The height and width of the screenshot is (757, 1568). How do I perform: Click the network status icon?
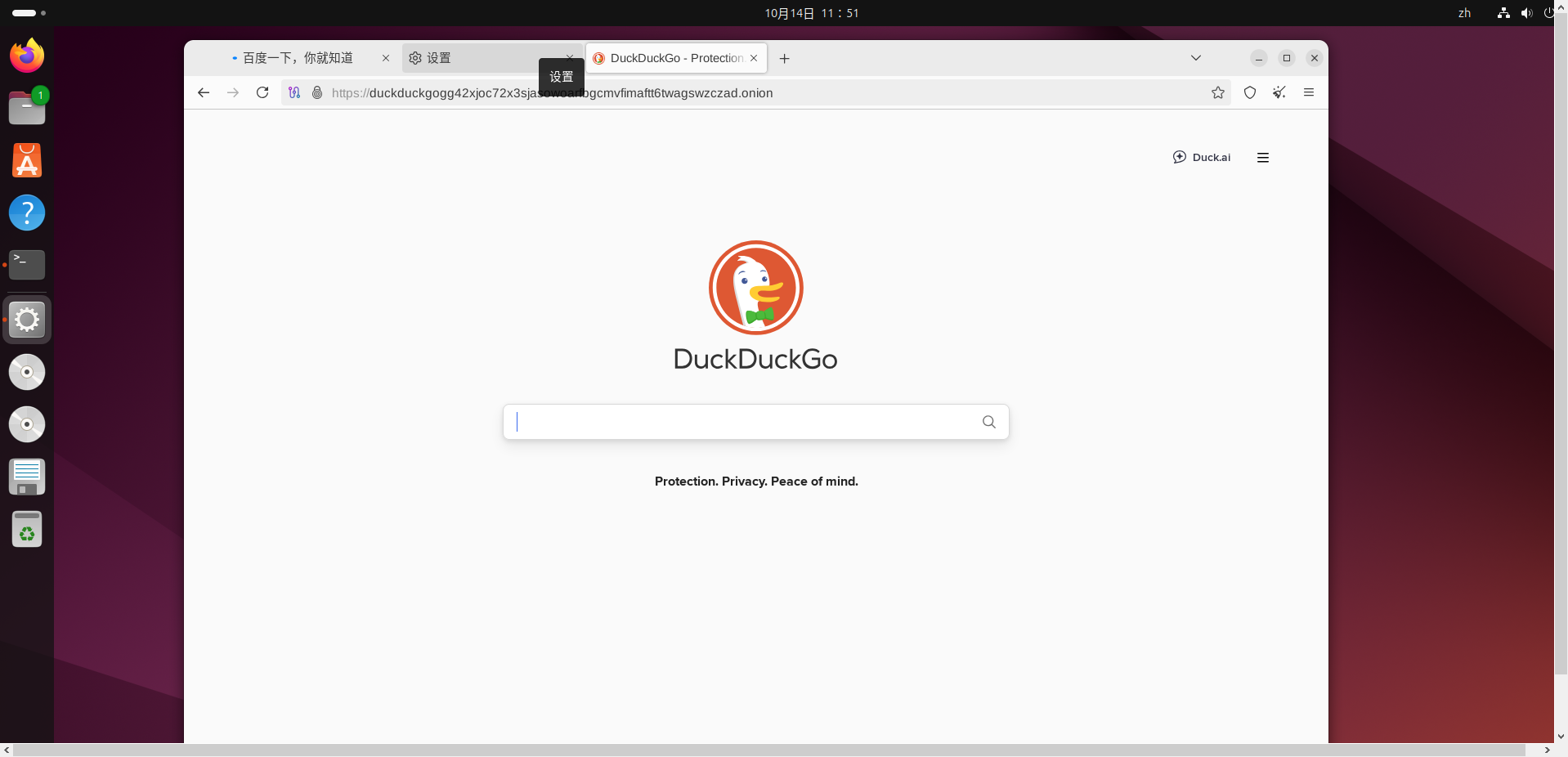1503,13
